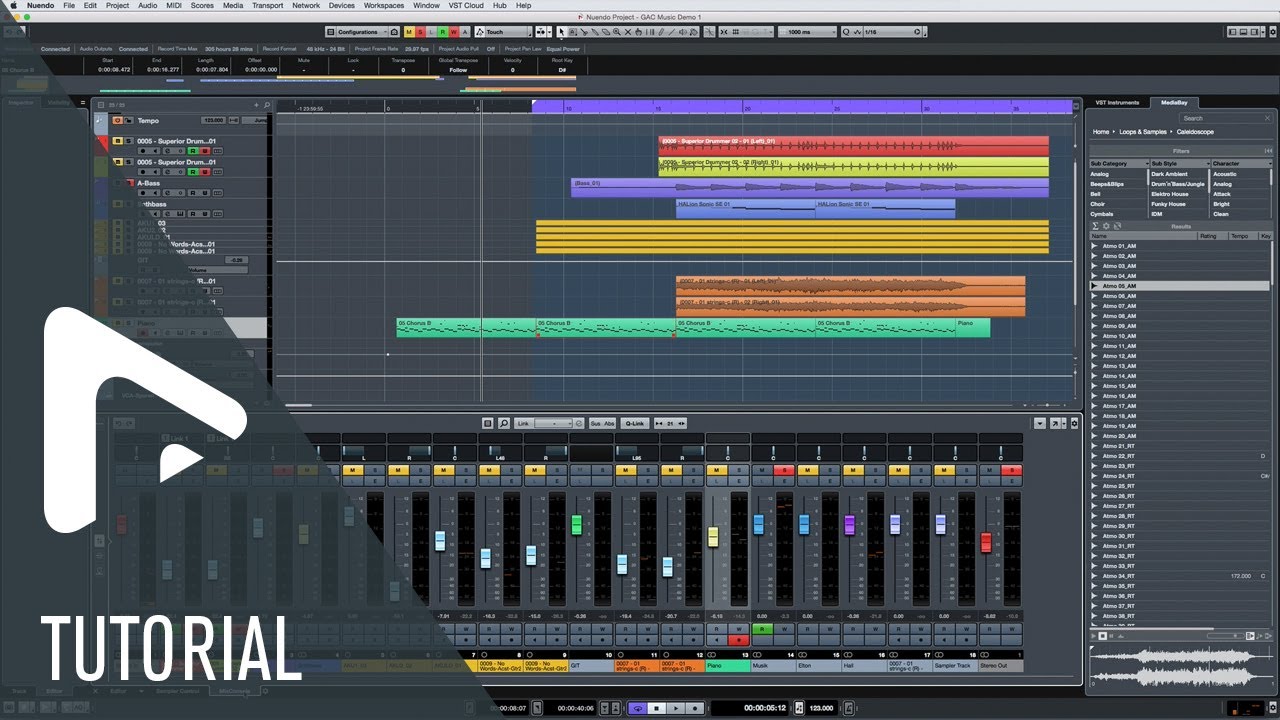Open the 1000 ms dropdown
This screenshot has width=1280, height=720.
click(808, 32)
